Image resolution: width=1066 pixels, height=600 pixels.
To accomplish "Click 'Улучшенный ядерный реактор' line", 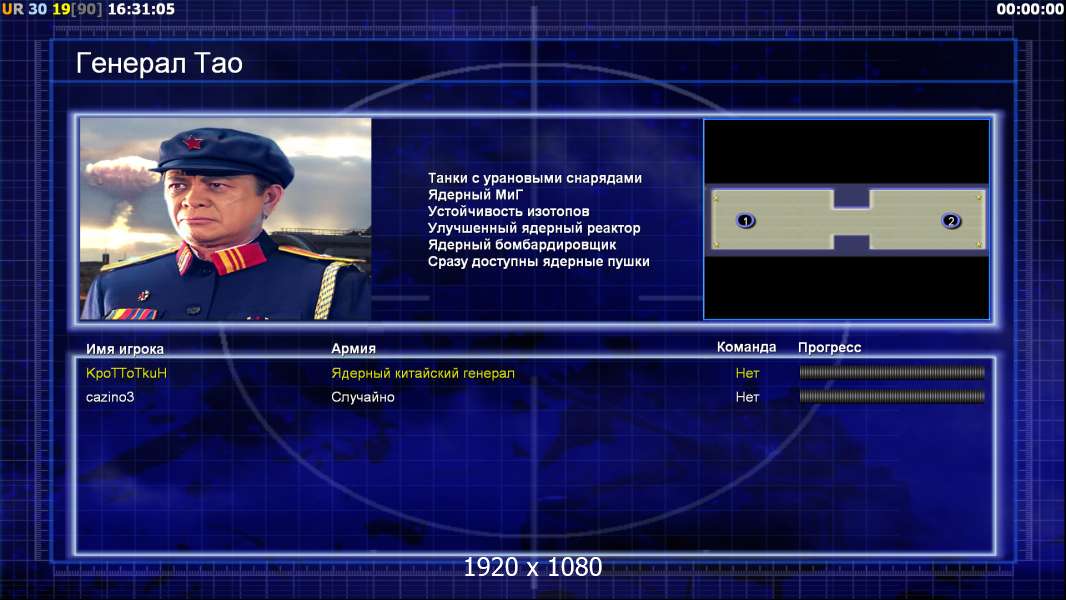I will pos(534,228).
